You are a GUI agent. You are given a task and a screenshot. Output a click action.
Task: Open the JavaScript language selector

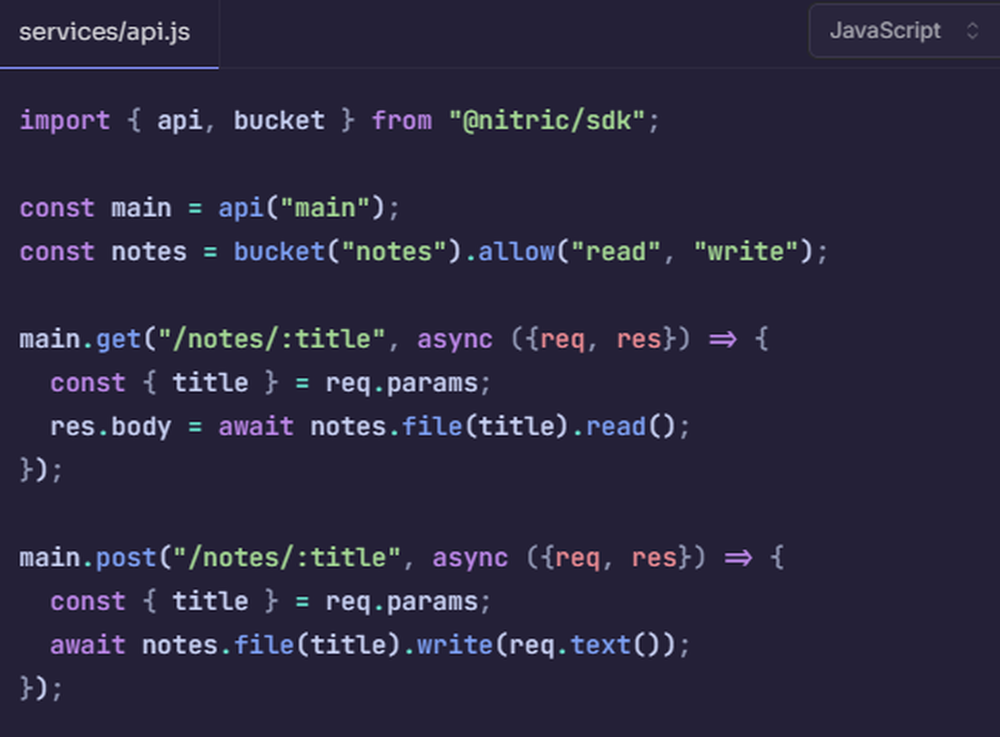coord(885,31)
